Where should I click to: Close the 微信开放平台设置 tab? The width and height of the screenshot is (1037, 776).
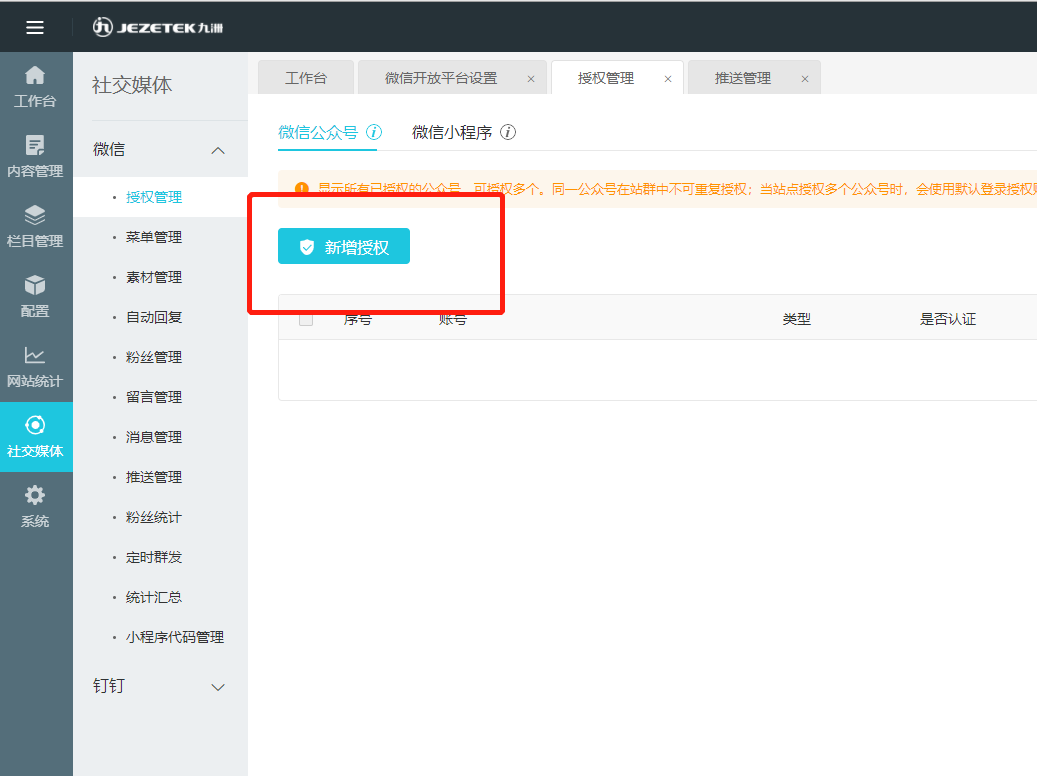[531, 79]
